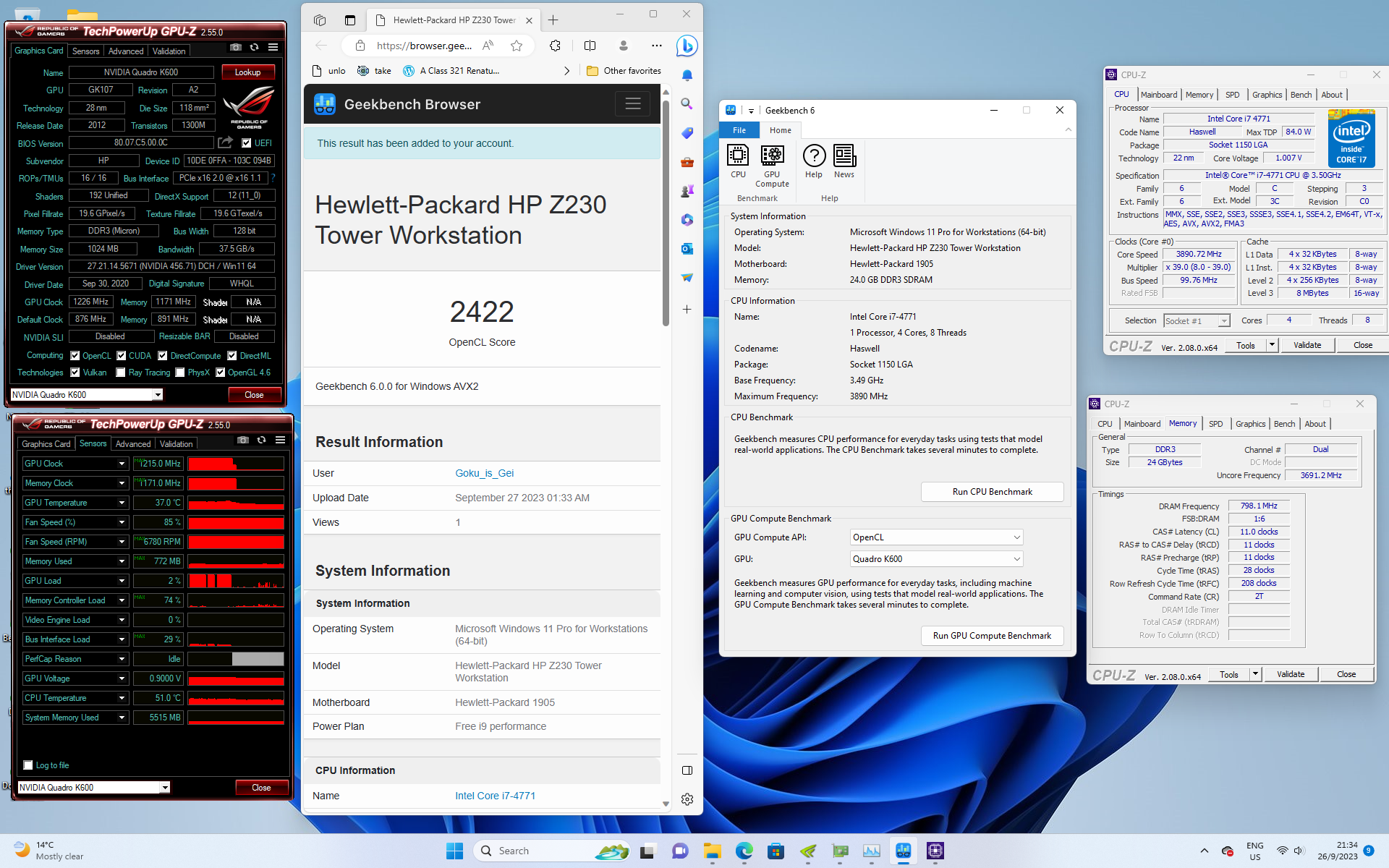Open hamburger menu in top GPU-Z window
Screen dimensions: 1389x868
(x=273, y=48)
